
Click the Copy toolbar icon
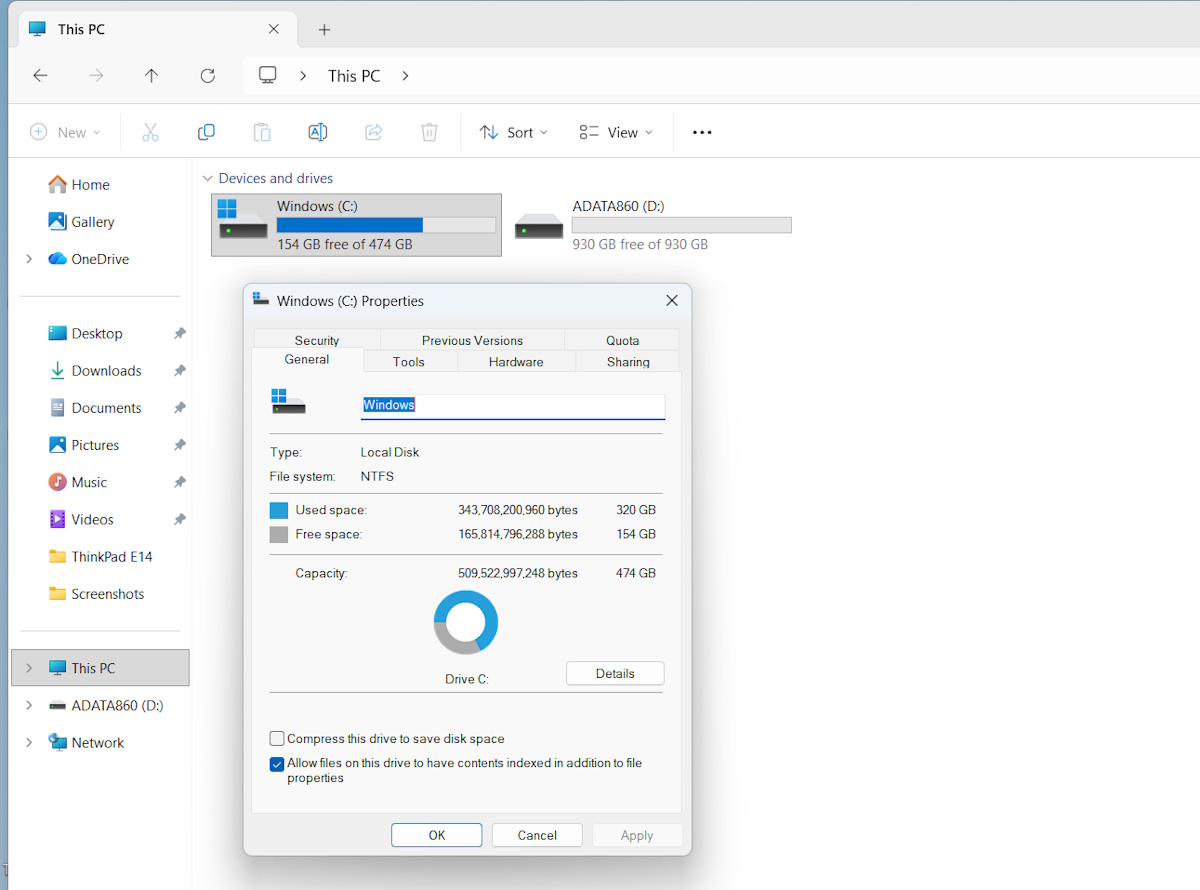[206, 132]
